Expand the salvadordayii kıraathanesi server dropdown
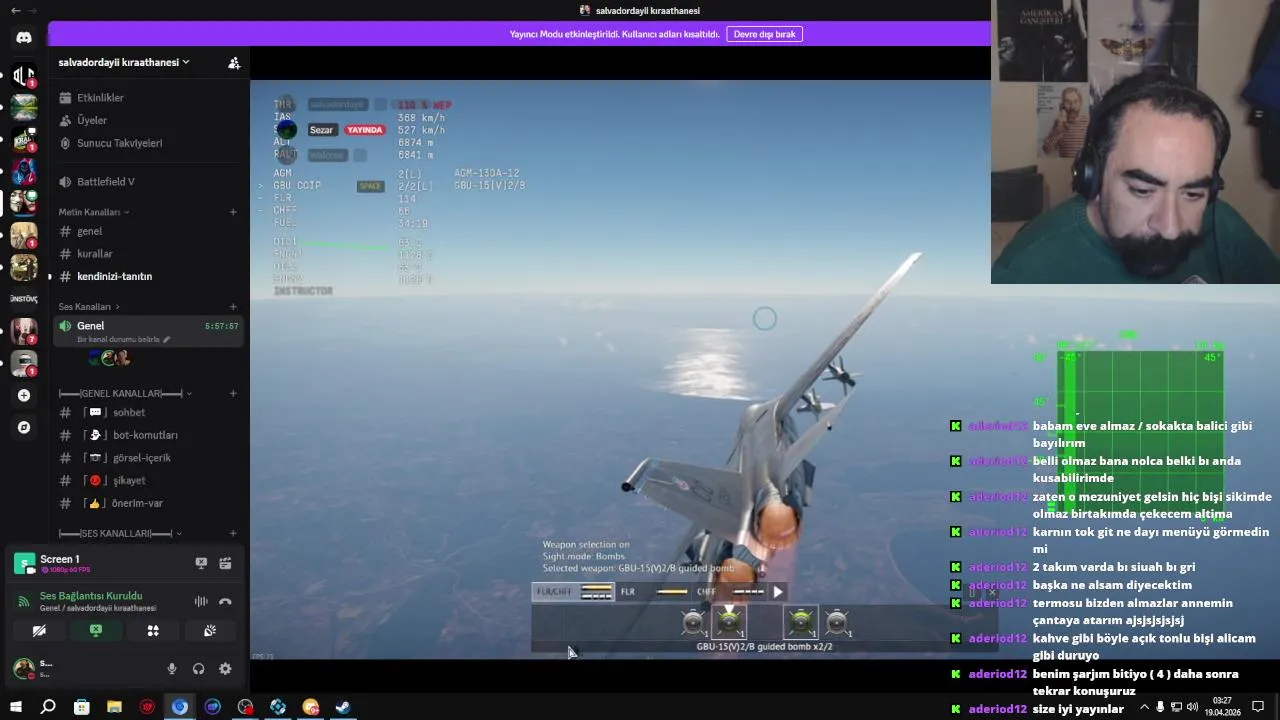Image resolution: width=1280 pixels, height=720 pixels. pos(124,62)
